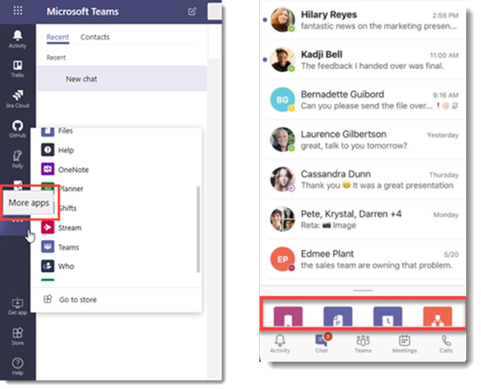
Task: Open the Trello app in sidebar
Action: (x=17, y=69)
